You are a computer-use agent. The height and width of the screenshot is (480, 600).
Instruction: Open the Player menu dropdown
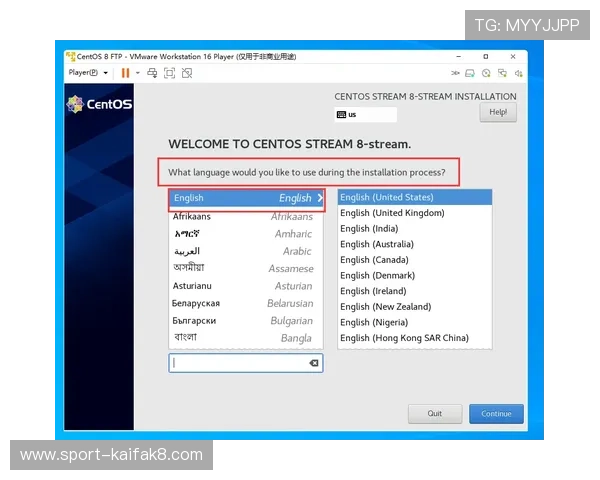tap(86, 73)
